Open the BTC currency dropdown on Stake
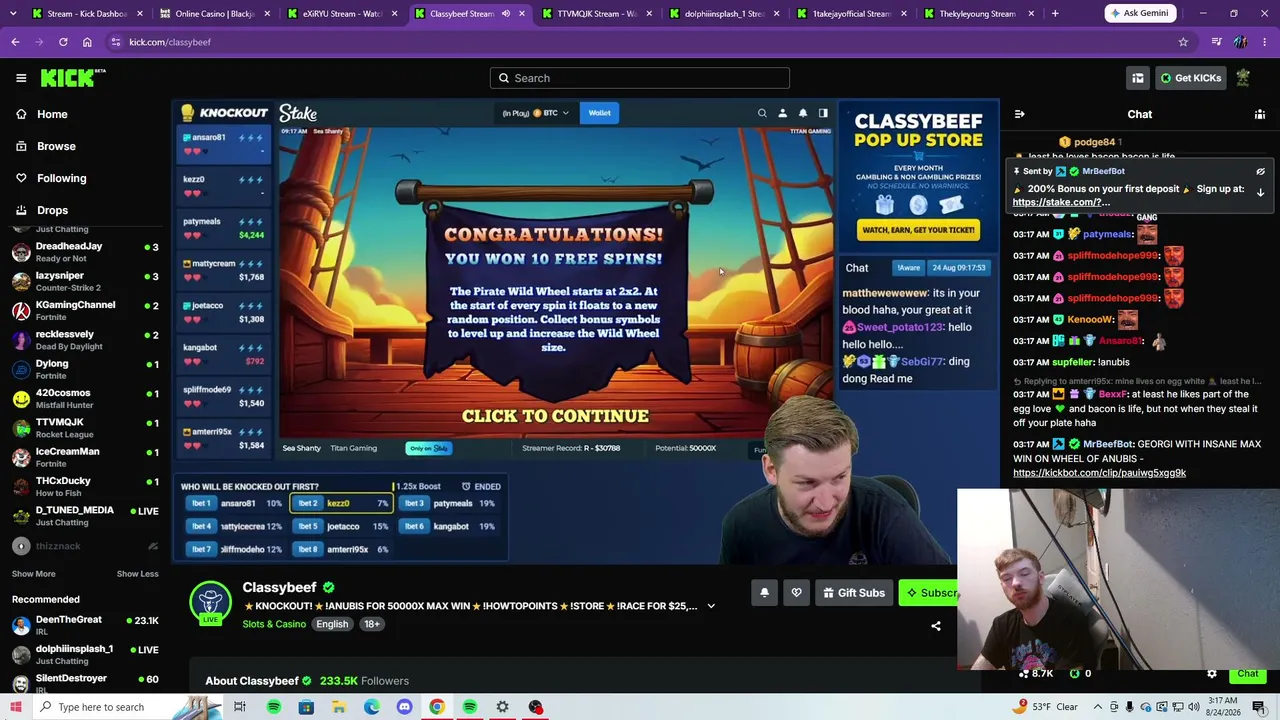Screen dimensions: 1280x720 pos(551,113)
